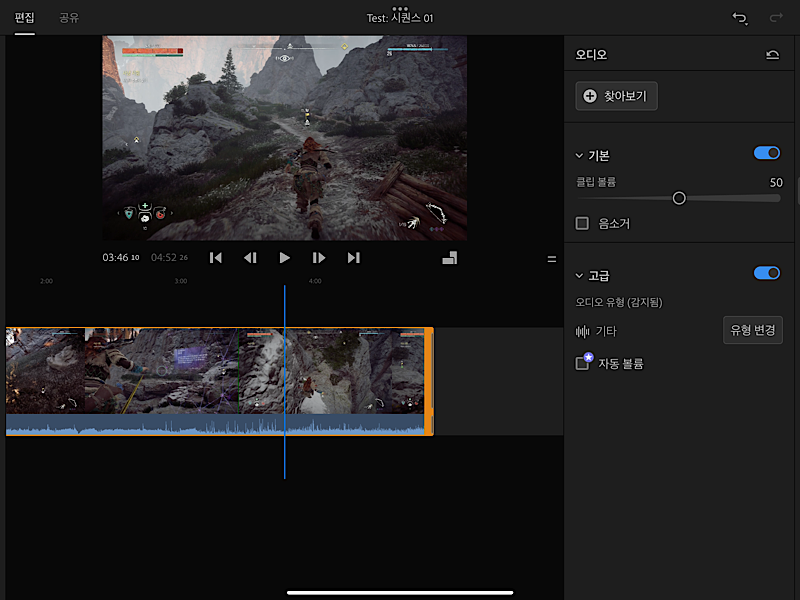The image size is (800, 600).
Task: Go to the previous edit point
Action: (216, 258)
